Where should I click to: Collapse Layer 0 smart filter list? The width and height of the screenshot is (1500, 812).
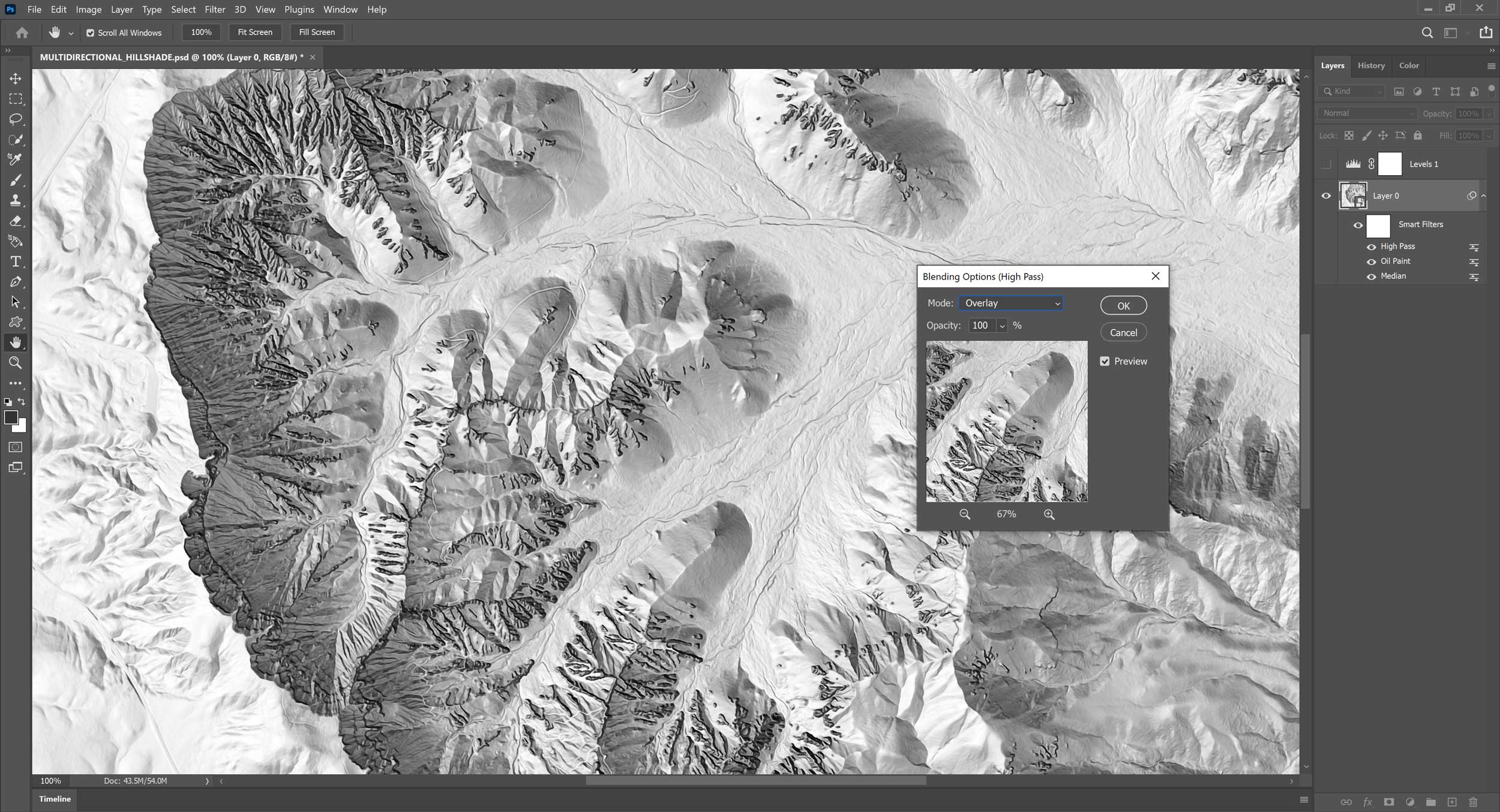click(x=1483, y=196)
